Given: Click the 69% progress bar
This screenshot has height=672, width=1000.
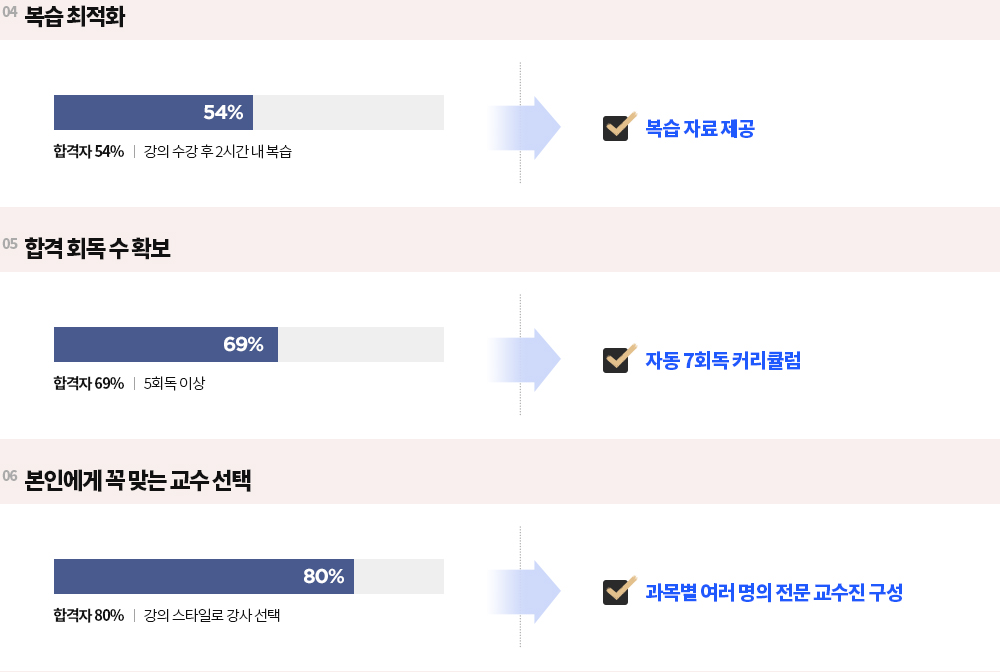Looking at the screenshot, I should pyautogui.click(x=249, y=345).
